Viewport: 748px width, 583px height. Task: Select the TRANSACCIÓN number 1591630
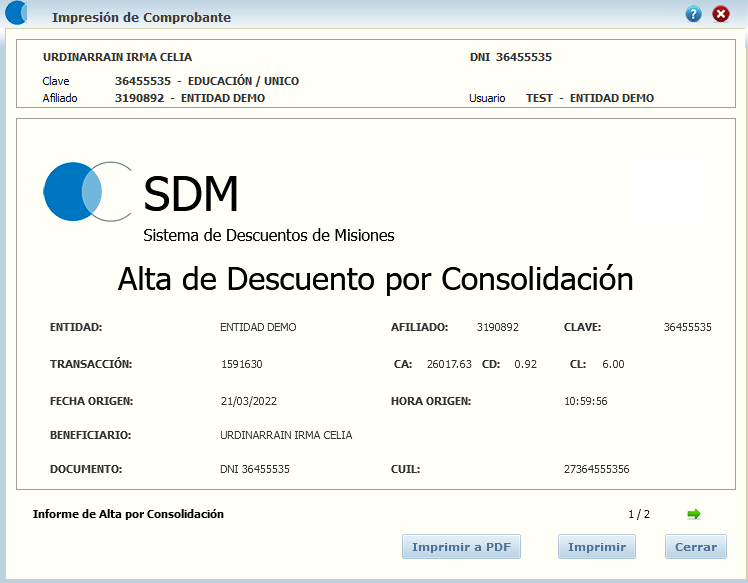pyautogui.click(x=242, y=364)
